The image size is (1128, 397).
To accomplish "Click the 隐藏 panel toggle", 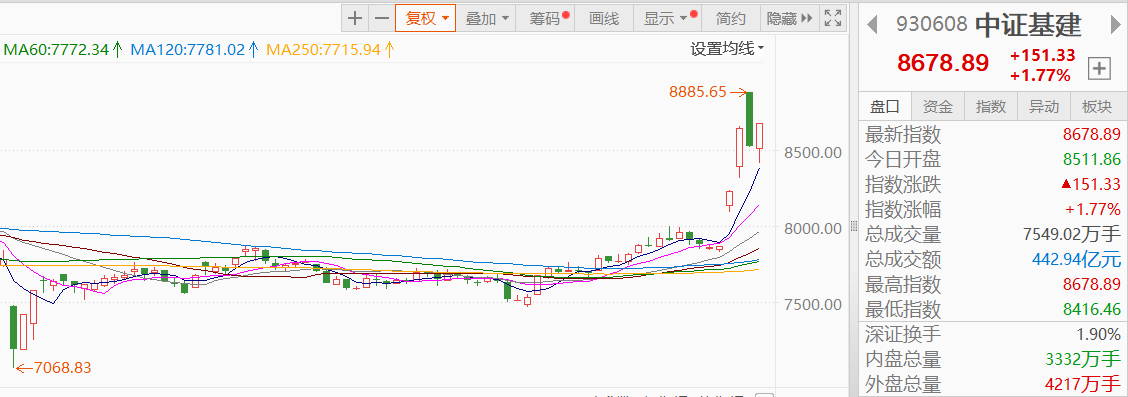I will tap(789, 19).
